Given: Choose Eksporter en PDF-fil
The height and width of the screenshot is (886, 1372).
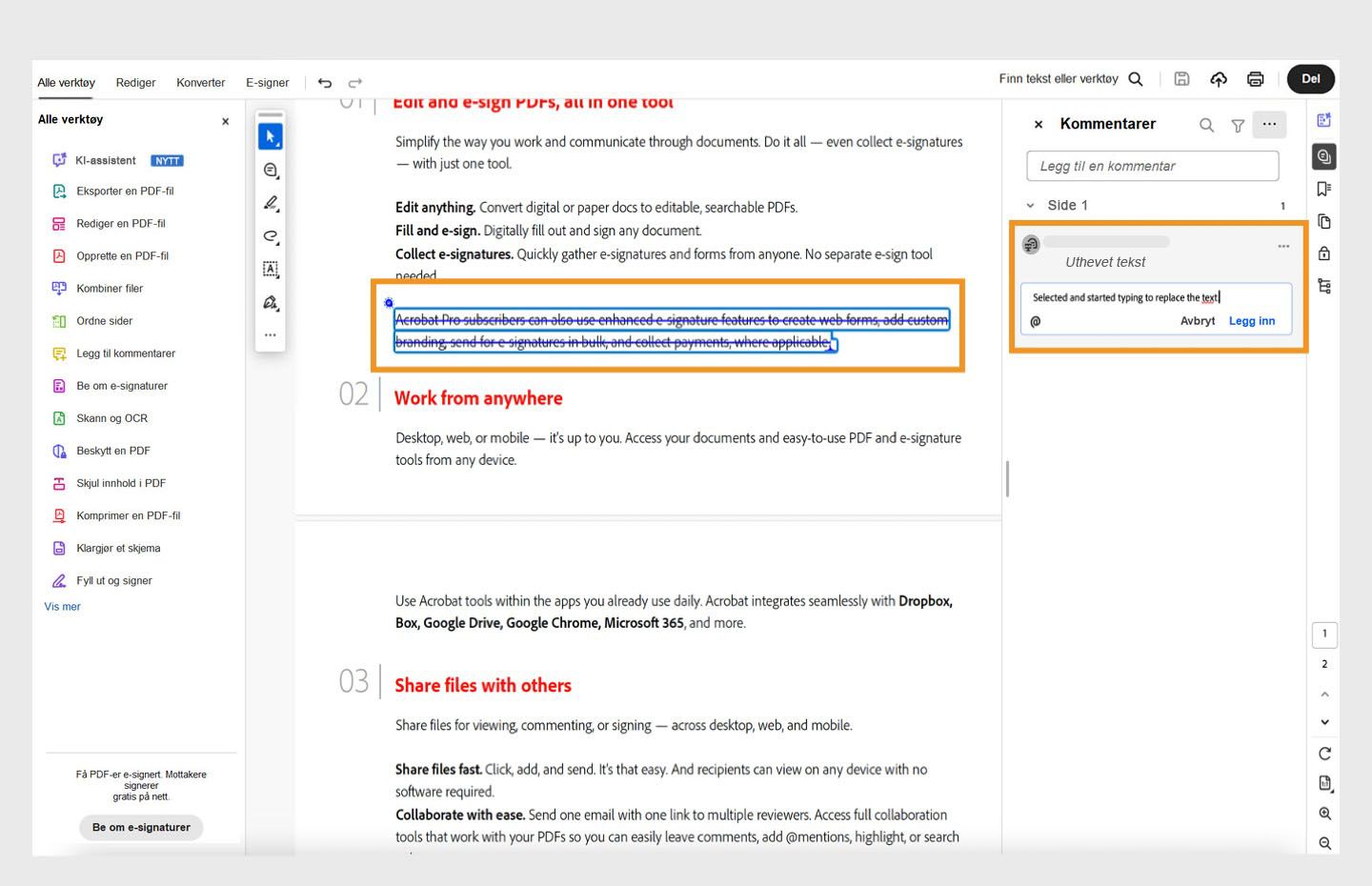Looking at the screenshot, I should [x=113, y=191].
